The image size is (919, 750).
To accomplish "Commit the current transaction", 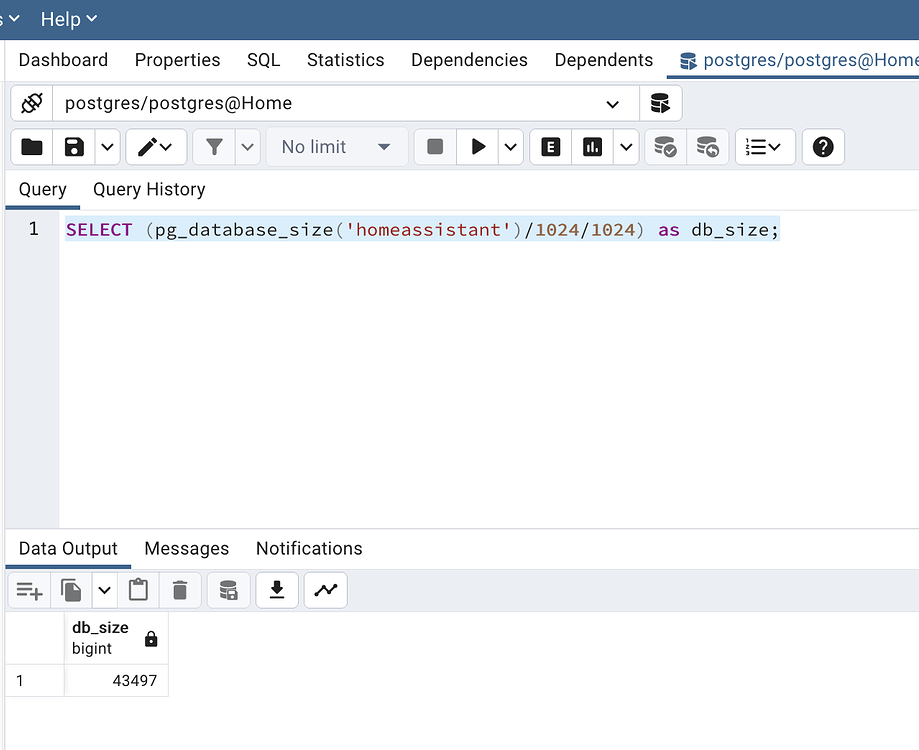I will 665,146.
